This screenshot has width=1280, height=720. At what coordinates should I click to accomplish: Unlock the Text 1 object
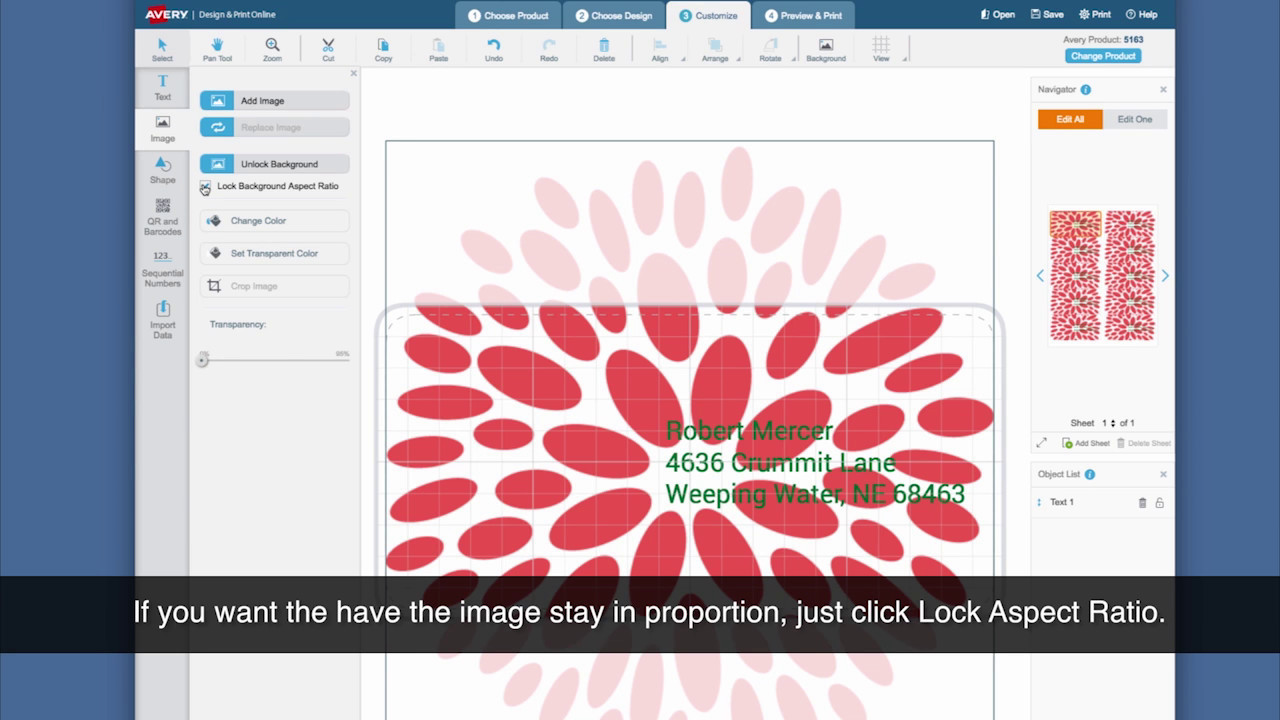(1159, 502)
